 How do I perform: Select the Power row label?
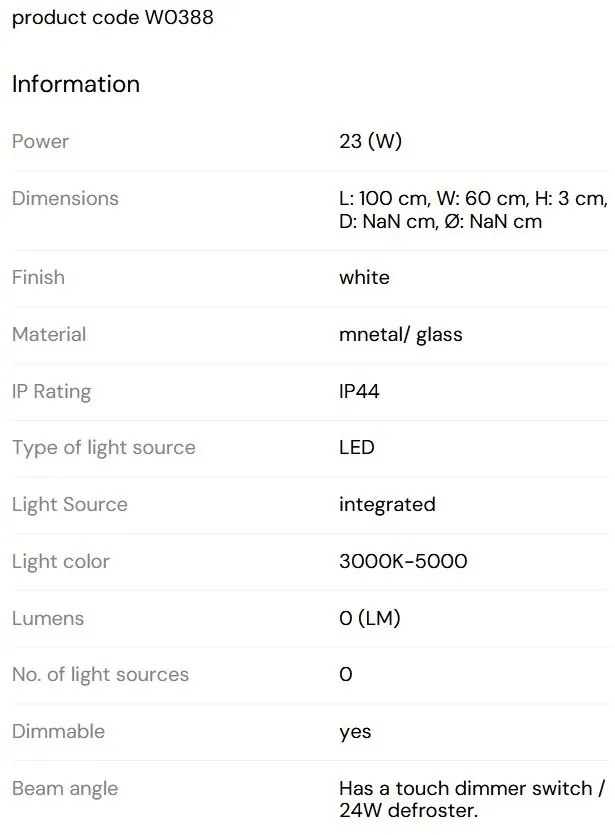point(40,142)
